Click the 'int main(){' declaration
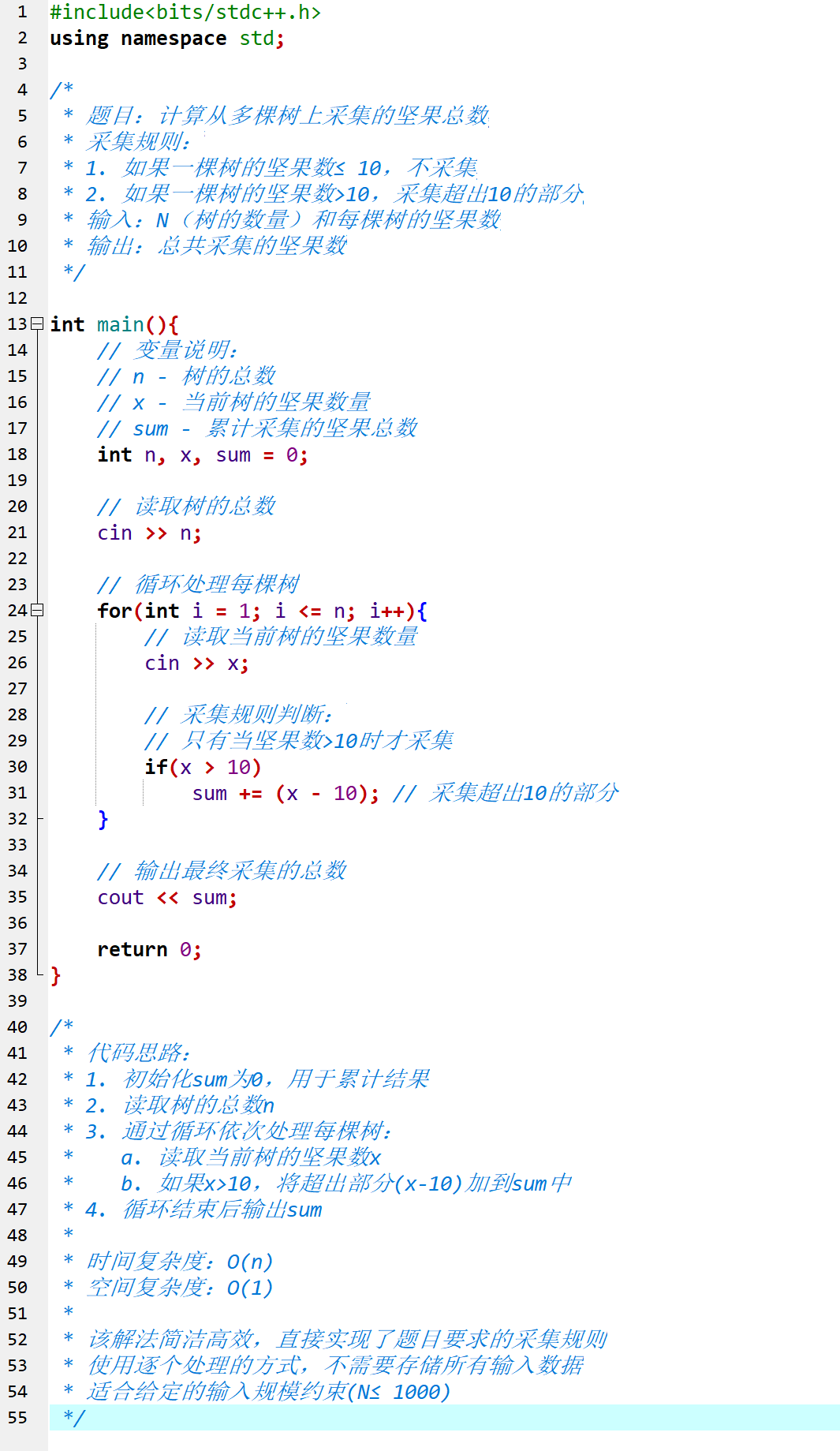 (x=114, y=324)
